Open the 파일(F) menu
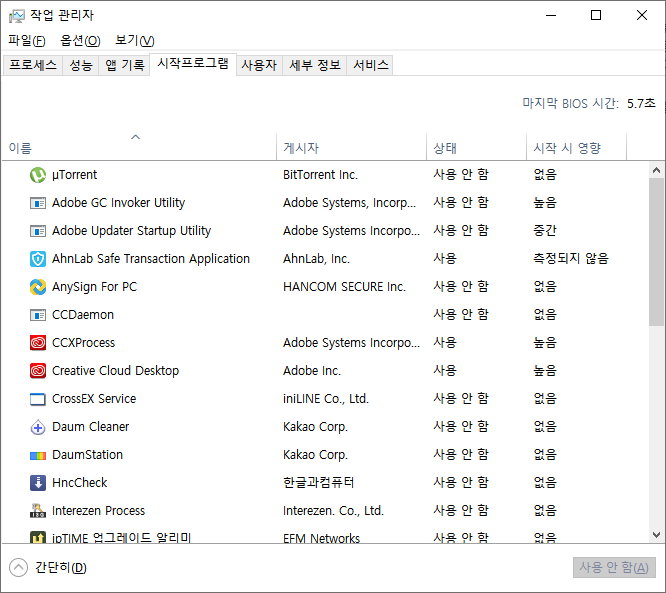Screen dimensions: 666x593 [26, 40]
